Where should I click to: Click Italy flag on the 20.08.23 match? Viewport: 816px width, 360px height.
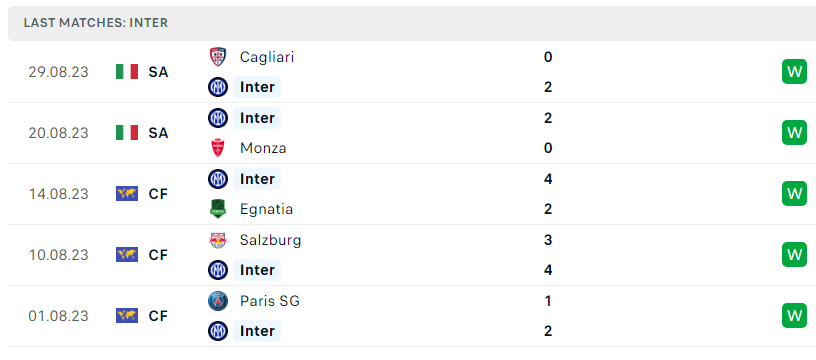point(127,133)
